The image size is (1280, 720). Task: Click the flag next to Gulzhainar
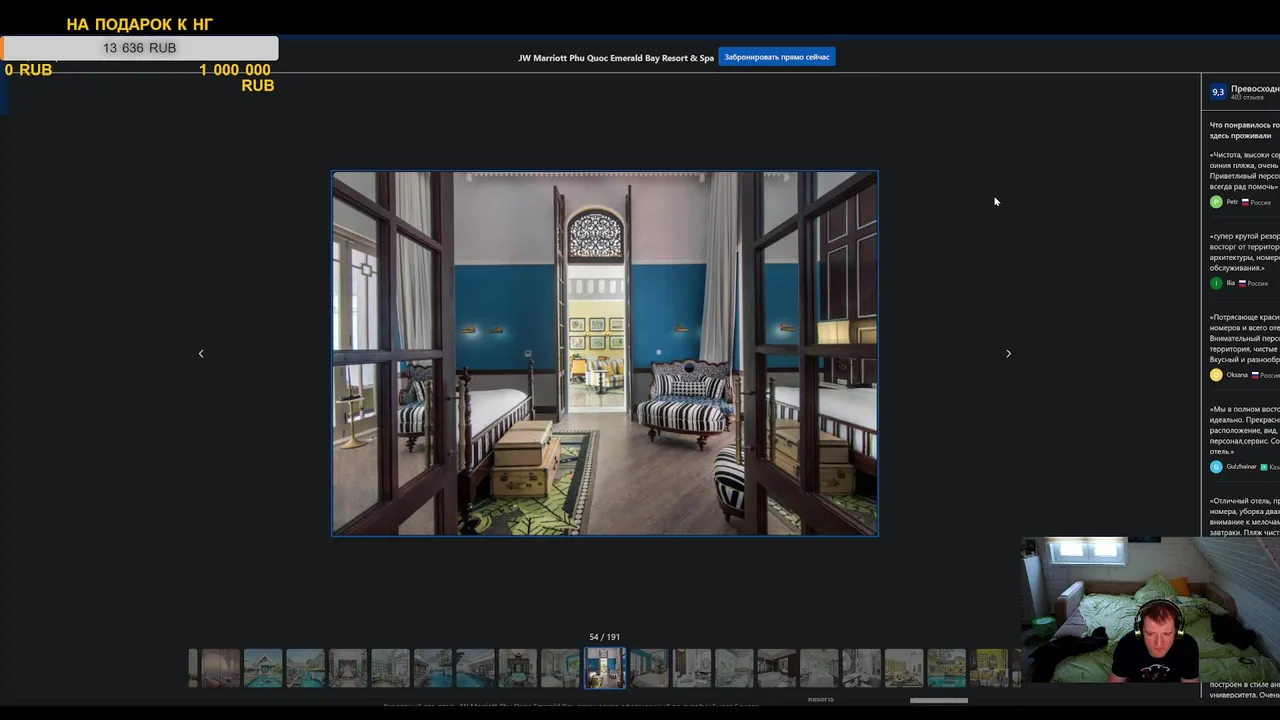click(x=1264, y=467)
